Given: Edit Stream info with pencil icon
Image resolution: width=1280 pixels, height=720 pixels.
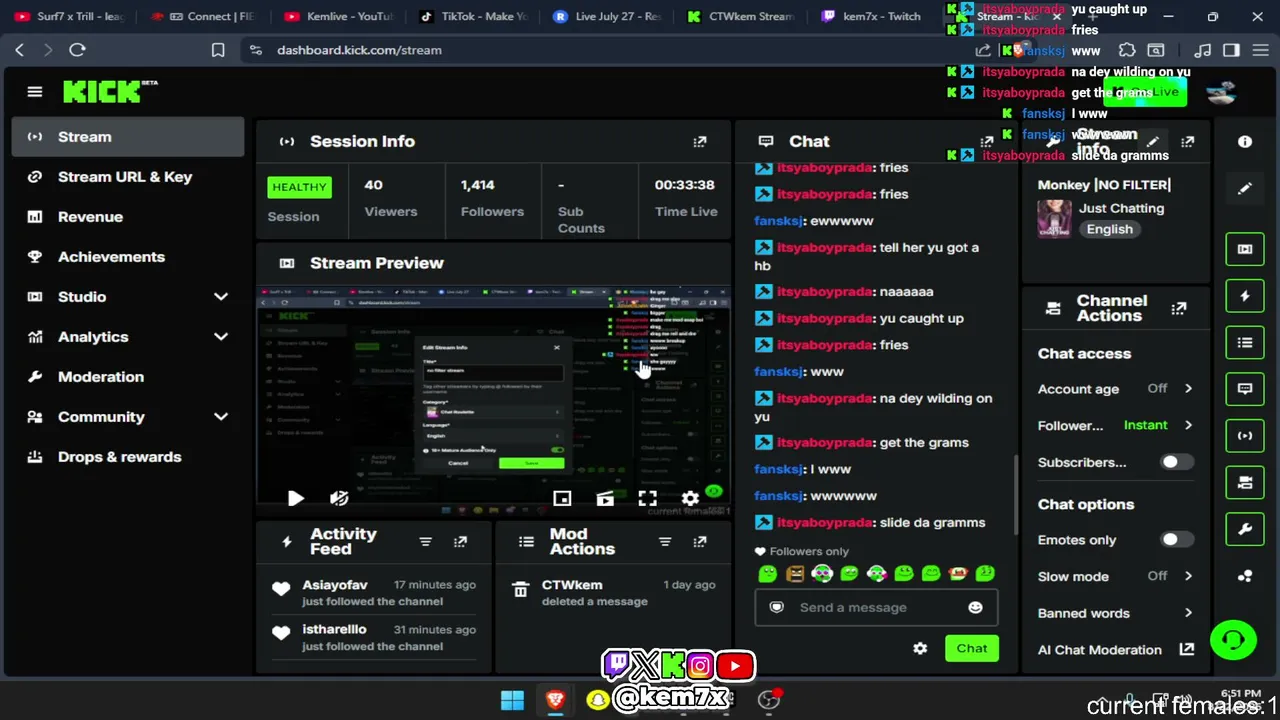Looking at the screenshot, I should point(1153,142).
